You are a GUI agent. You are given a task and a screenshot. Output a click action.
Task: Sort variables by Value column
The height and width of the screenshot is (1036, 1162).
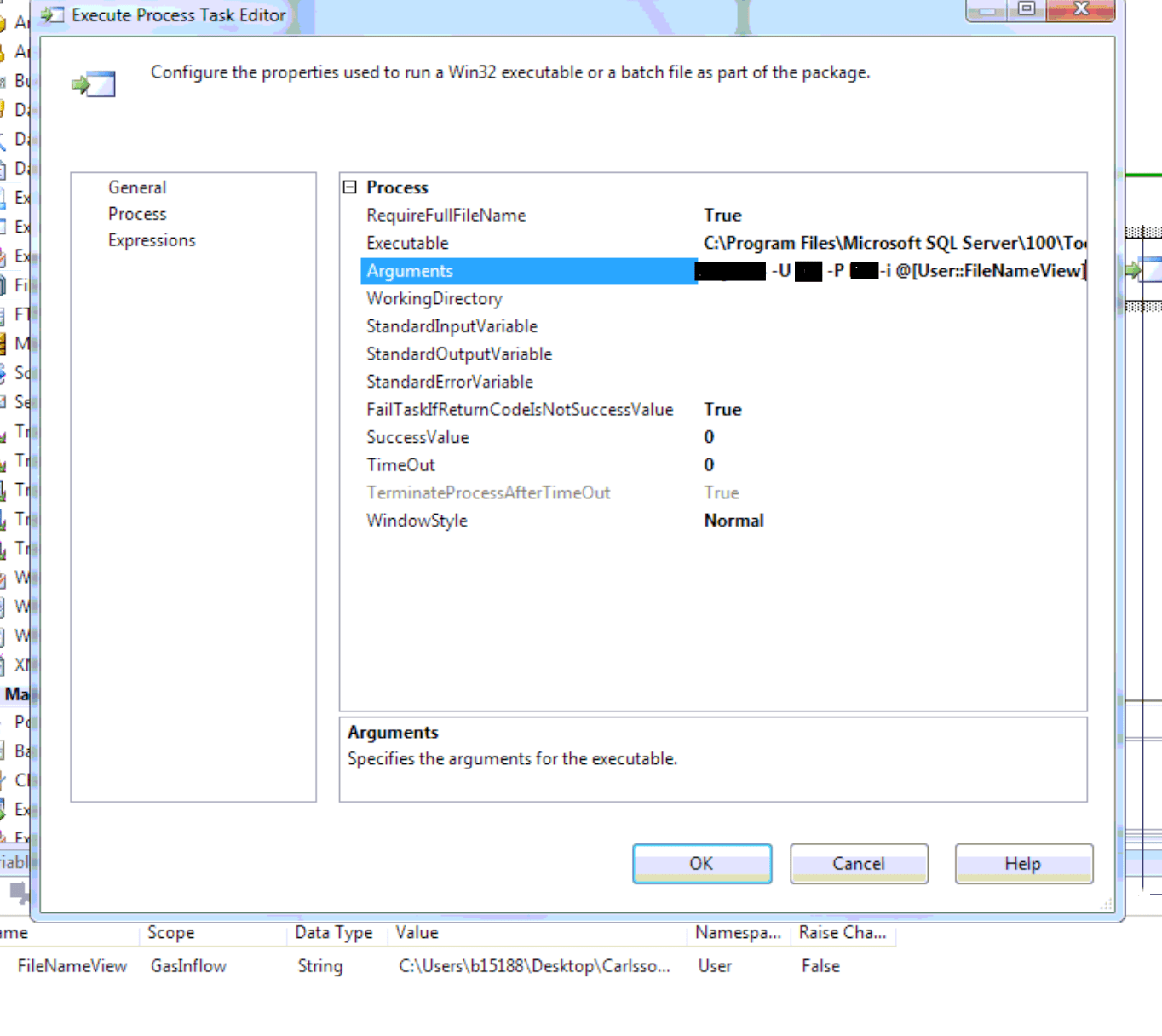click(x=417, y=933)
